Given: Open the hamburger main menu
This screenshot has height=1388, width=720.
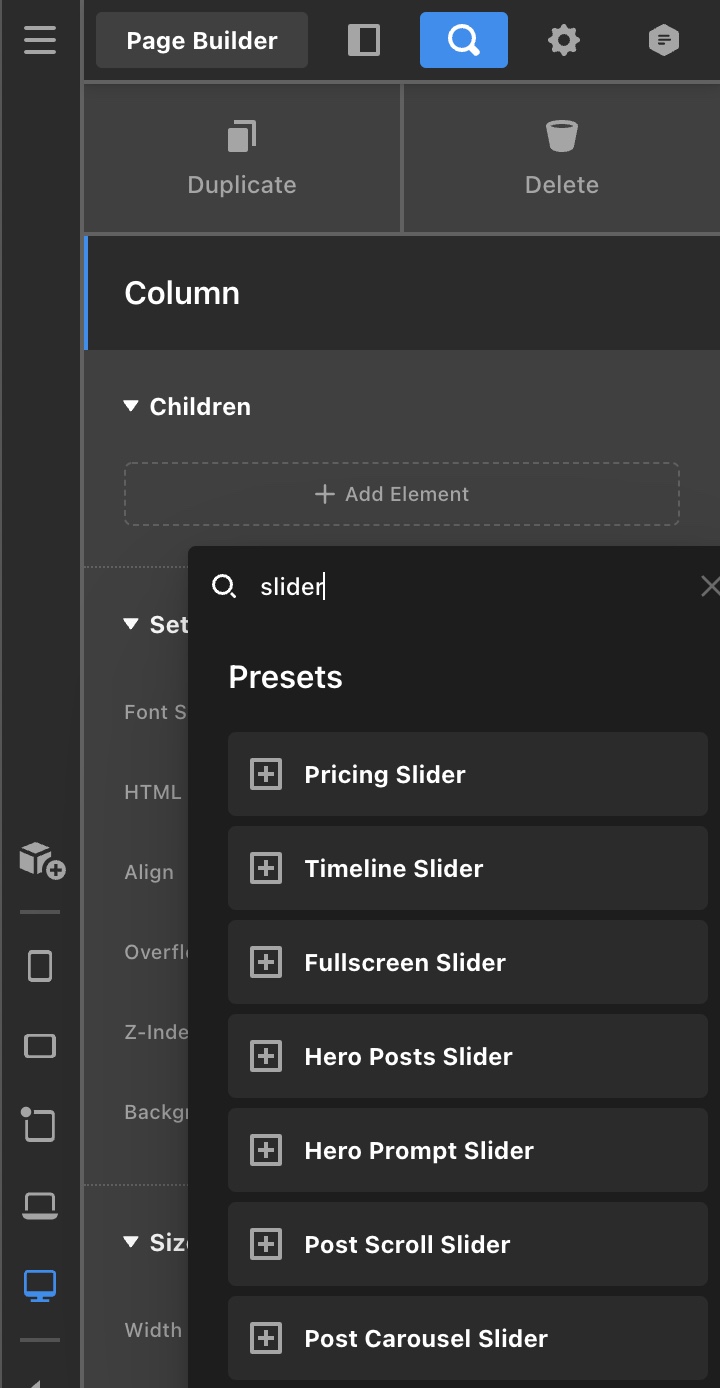Looking at the screenshot, I should [x=40, y=40].
